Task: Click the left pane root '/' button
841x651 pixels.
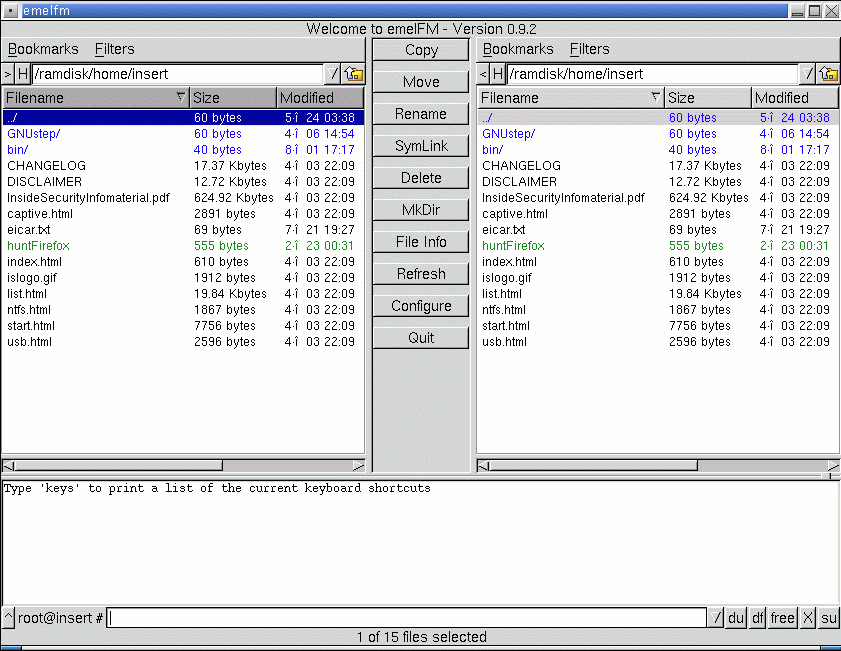Action: tap(334, 74)
